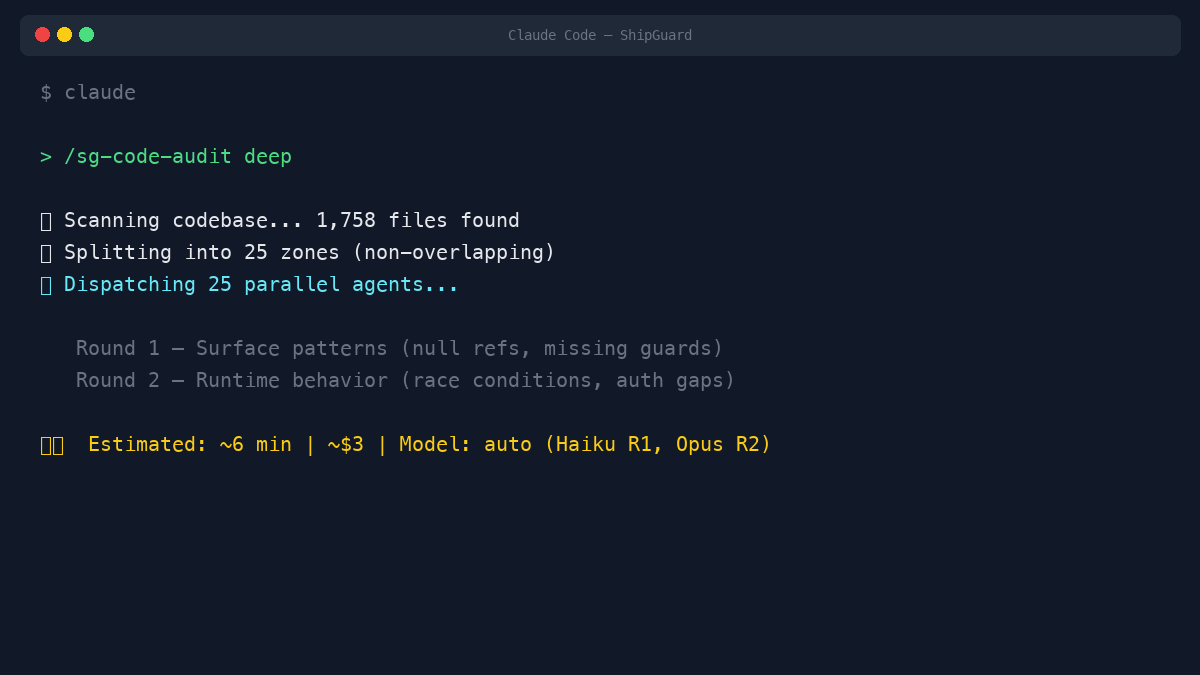Click the glyph icon before 'Dispatching 25 parallel agents'
The height and width of the screenshot is (675, 1200).
(x=46, y=285)
